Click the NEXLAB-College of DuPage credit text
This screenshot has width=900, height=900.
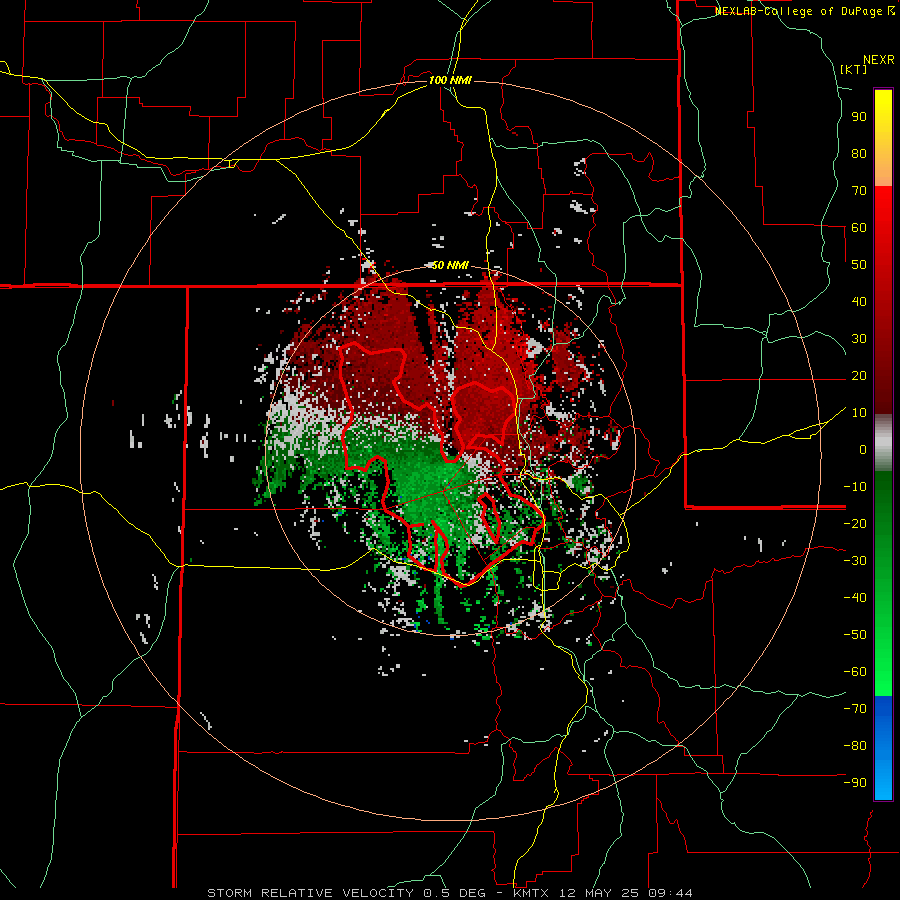coord(804,11)
